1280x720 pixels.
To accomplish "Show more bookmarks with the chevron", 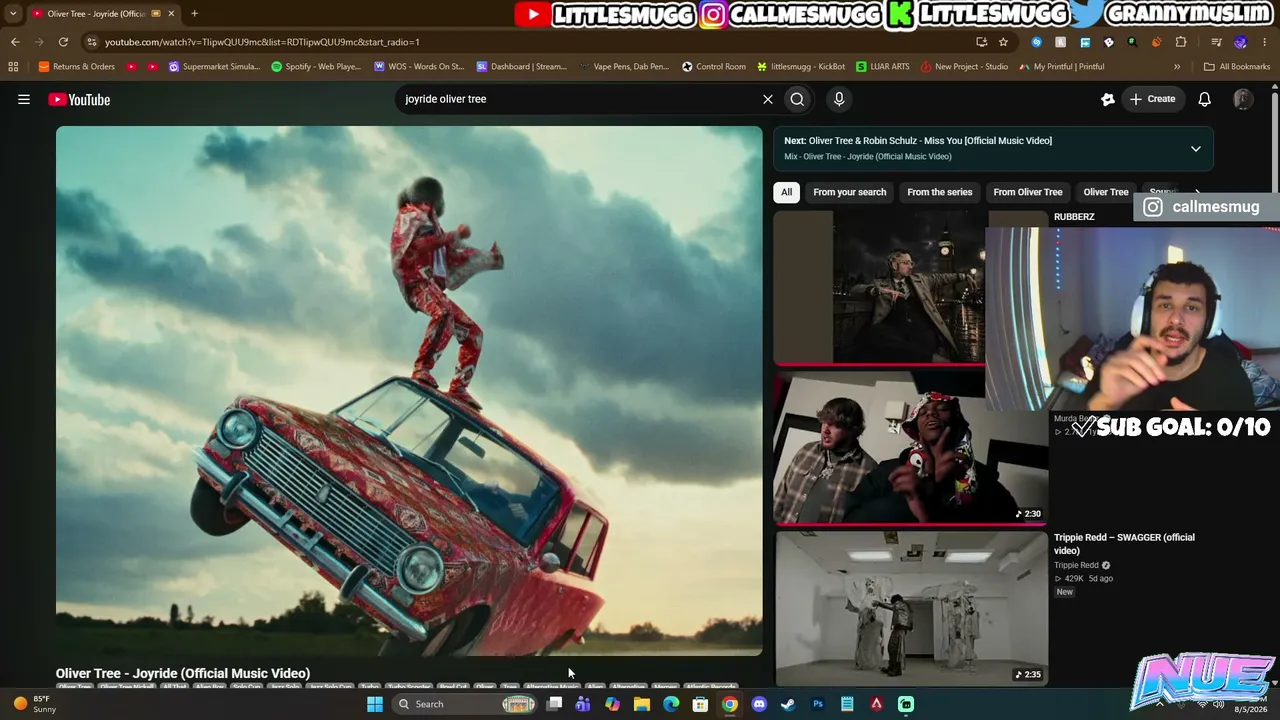I will pyautogui.click(x=1177, y=67).
